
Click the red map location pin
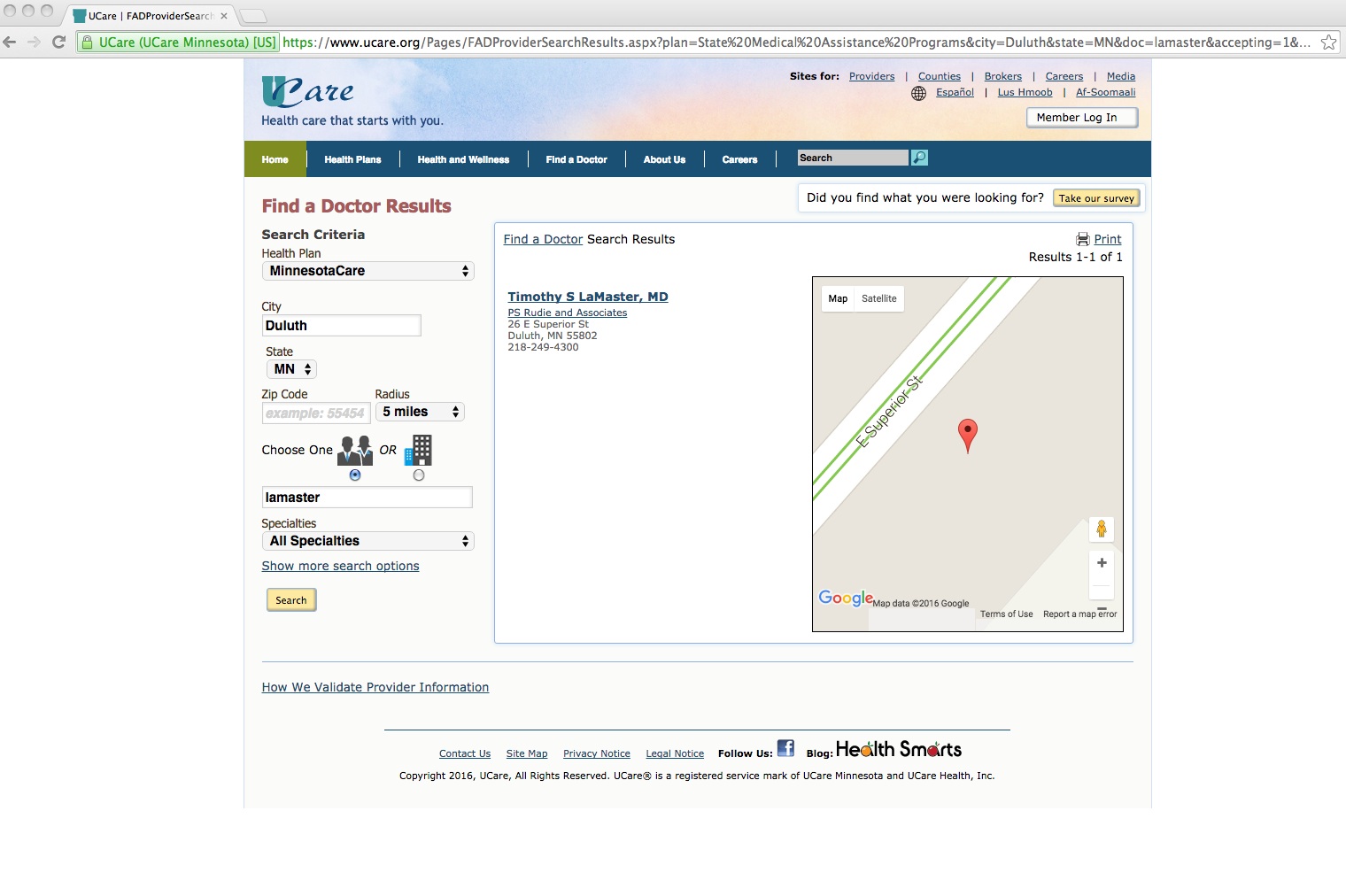(968, 436)
